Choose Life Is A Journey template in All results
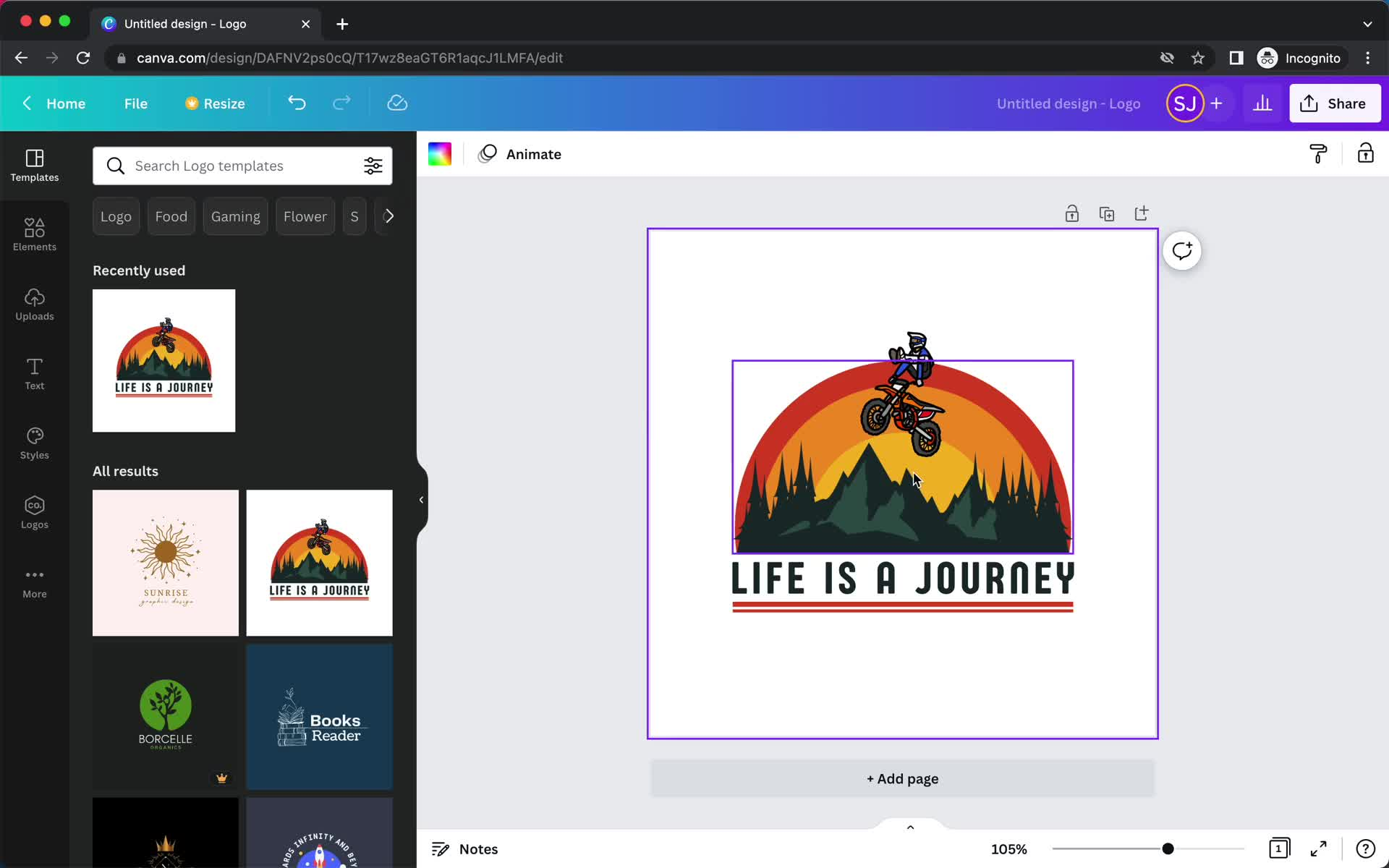 point(320,563)
